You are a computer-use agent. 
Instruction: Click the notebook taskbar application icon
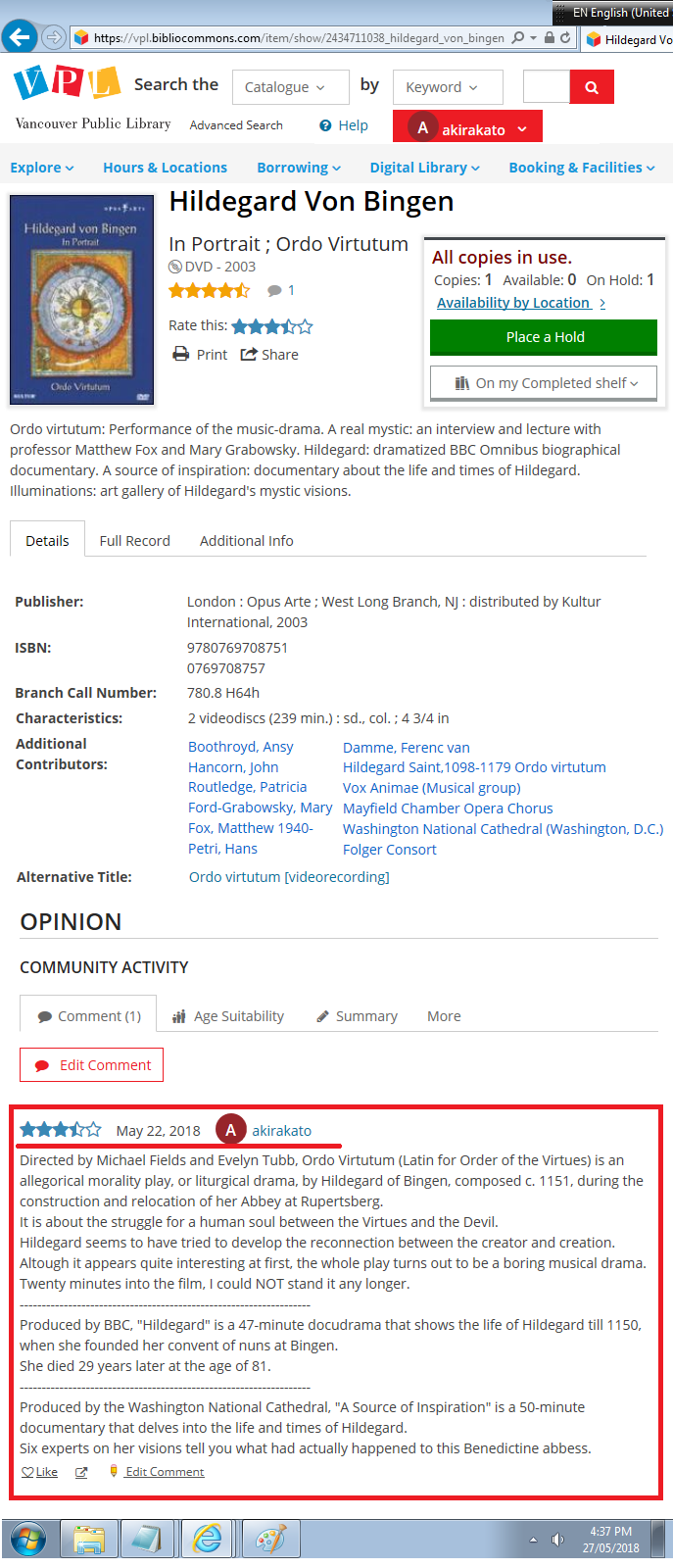tap(148, 1540)
